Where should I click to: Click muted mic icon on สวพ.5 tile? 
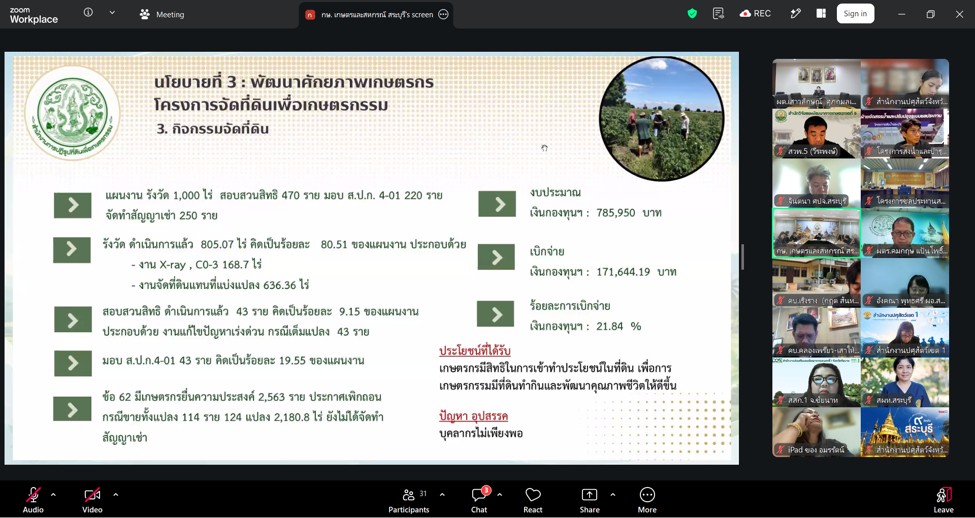[x=780, y=151]
